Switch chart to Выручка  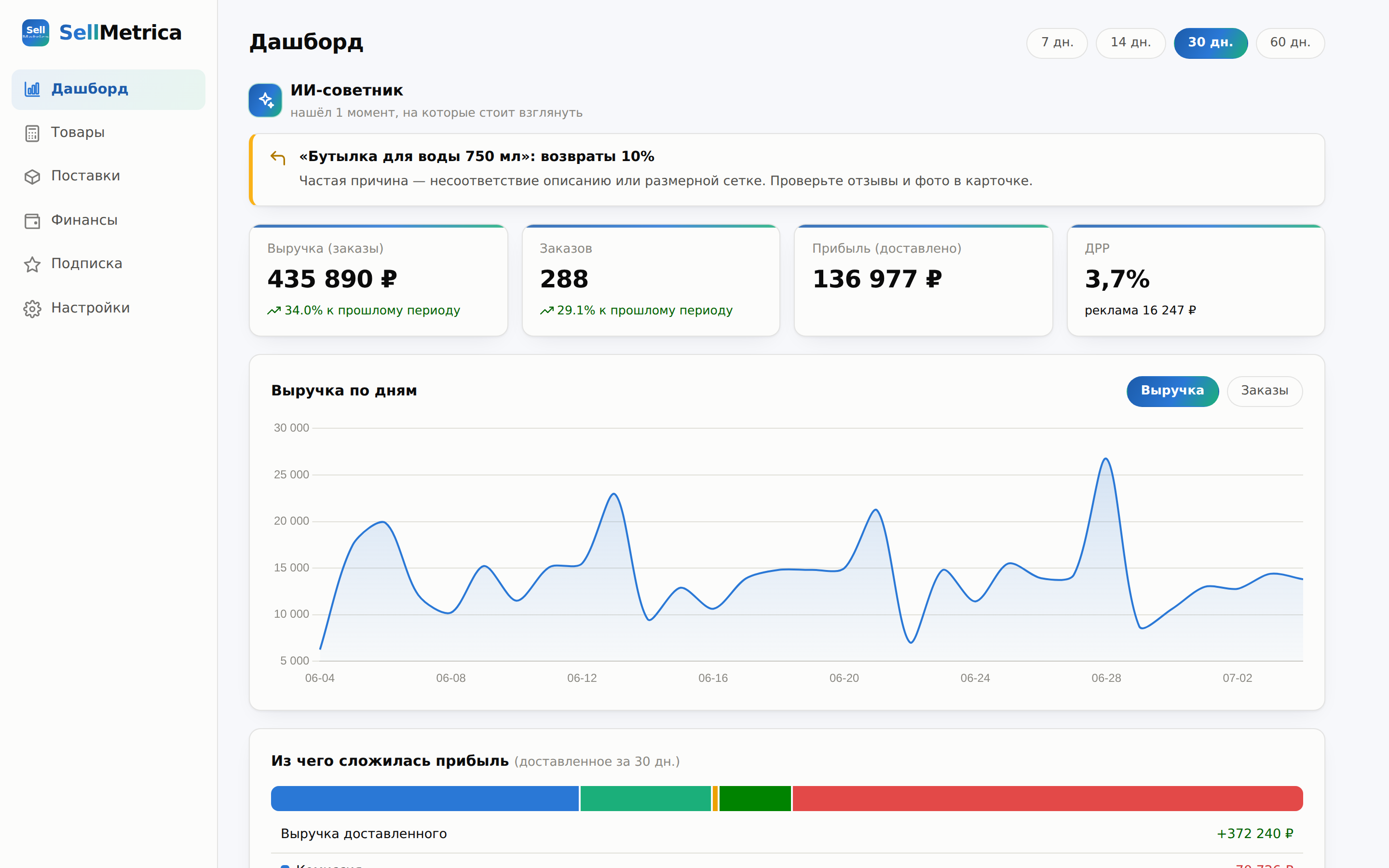1172,391
